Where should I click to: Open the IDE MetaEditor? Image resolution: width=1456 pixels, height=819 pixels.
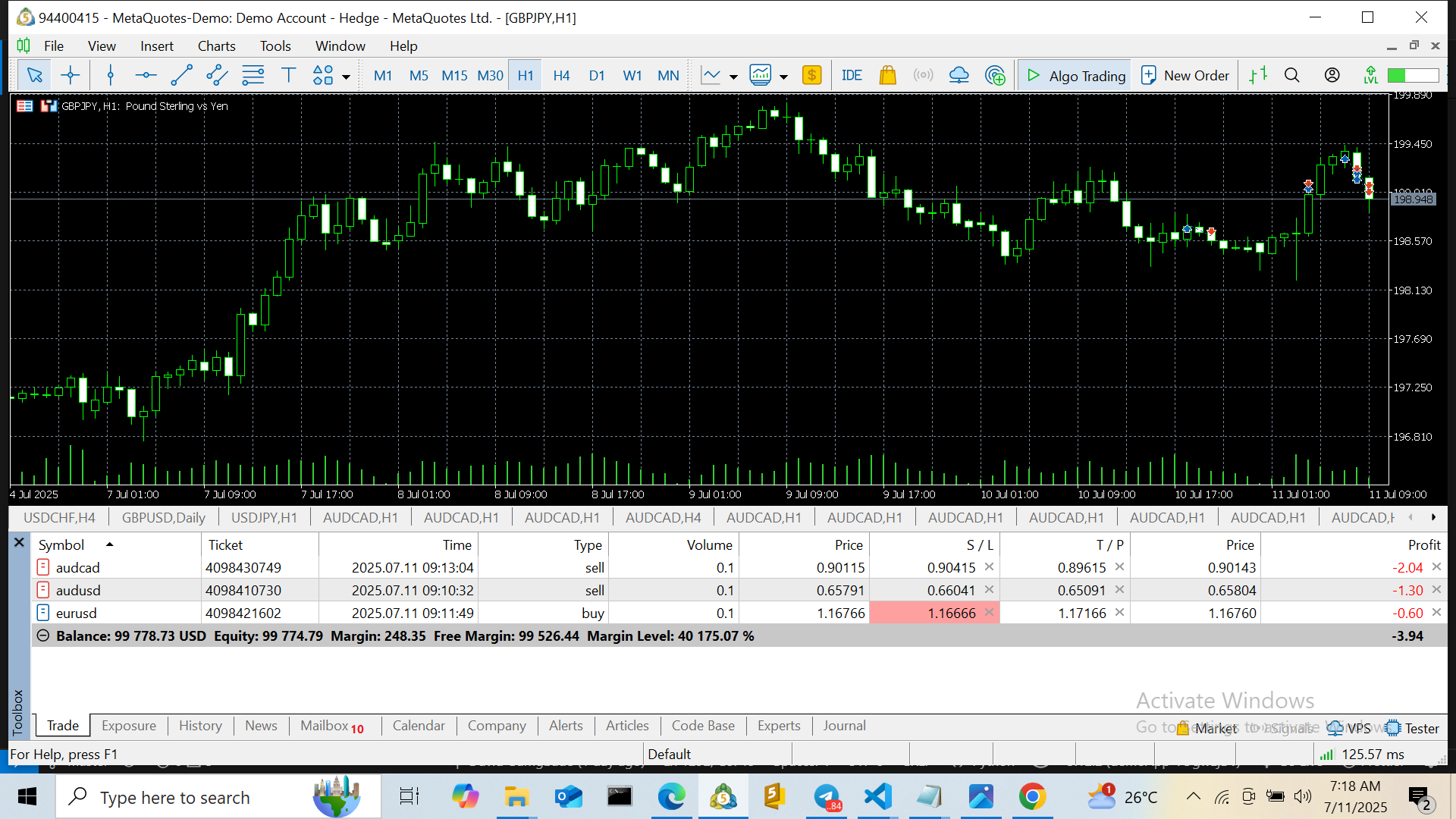coord(852,75)
